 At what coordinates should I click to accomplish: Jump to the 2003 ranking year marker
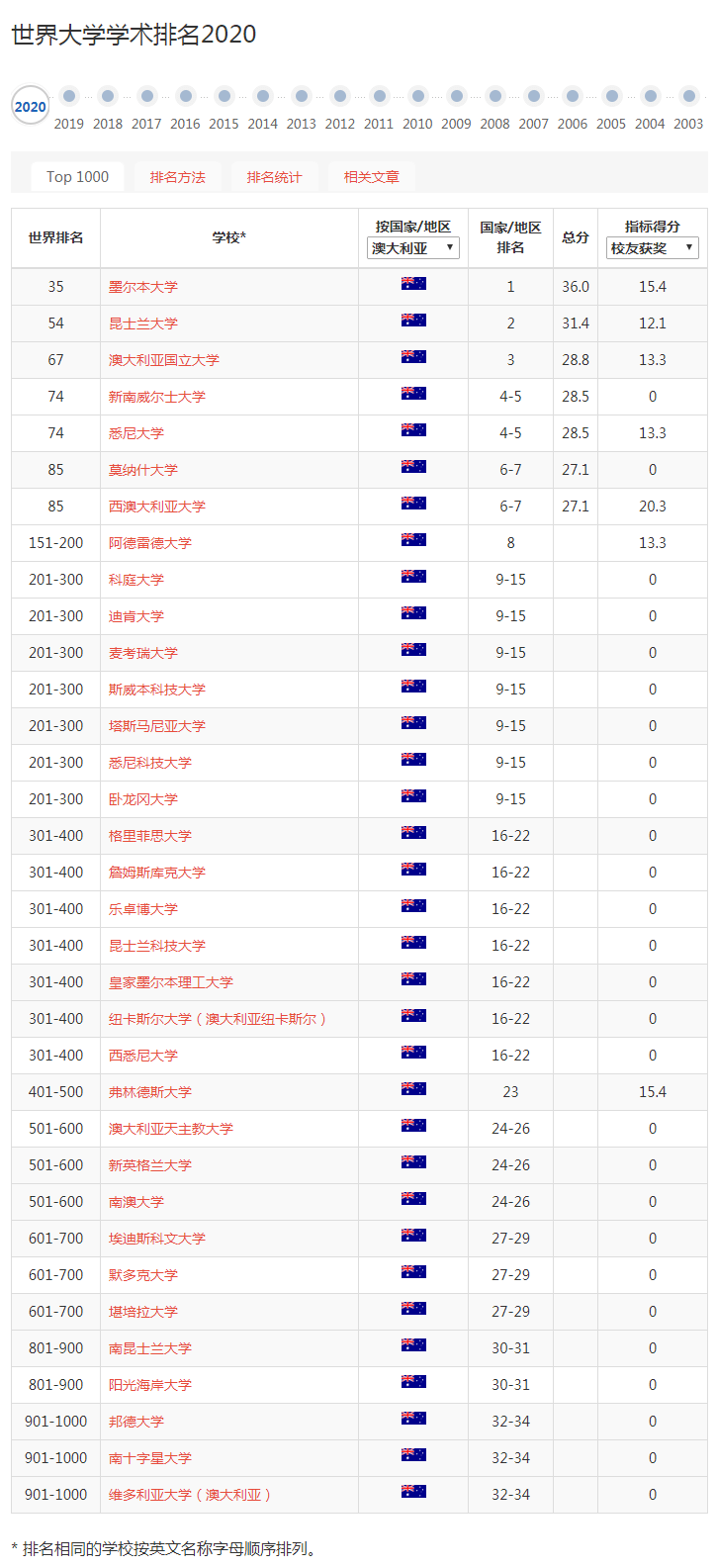tap(689, 97)
